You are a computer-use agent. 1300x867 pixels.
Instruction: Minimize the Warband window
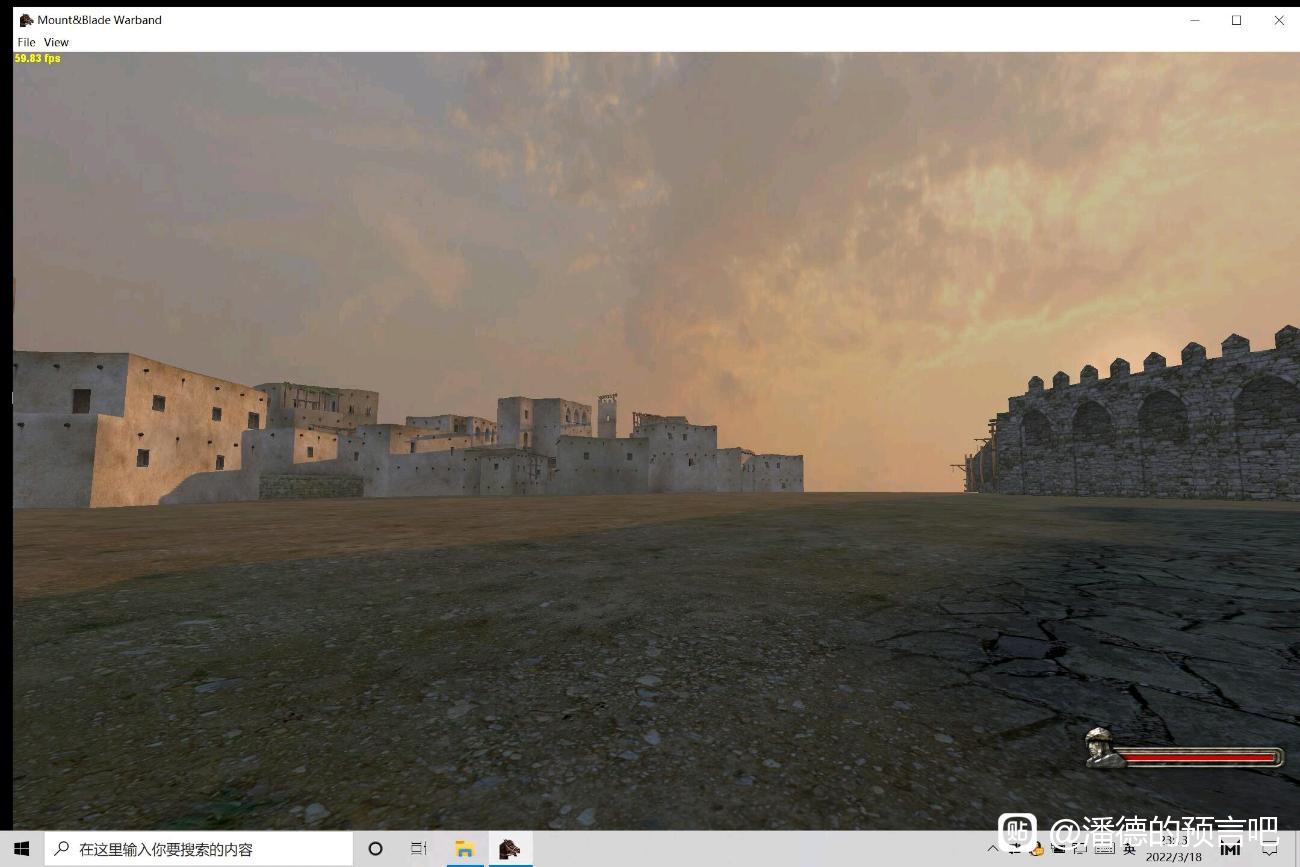point(1194,20)
